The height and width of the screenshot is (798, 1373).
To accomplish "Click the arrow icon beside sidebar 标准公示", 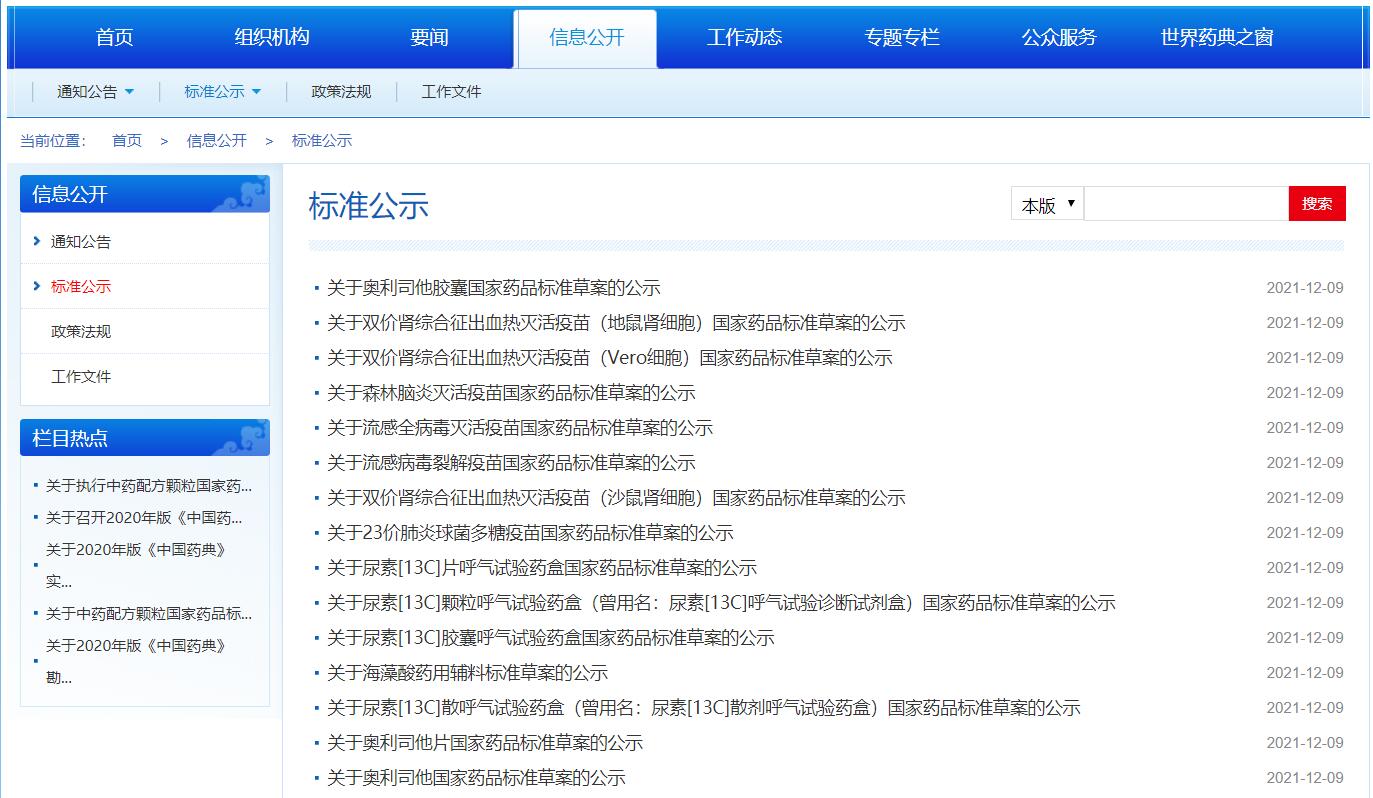I will (37, 286).
